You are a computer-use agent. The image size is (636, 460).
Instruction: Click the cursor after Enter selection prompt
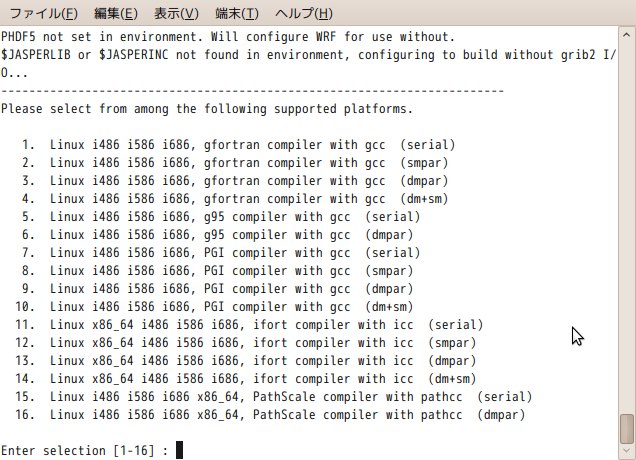pyautogui.click(x=179, y=450)
